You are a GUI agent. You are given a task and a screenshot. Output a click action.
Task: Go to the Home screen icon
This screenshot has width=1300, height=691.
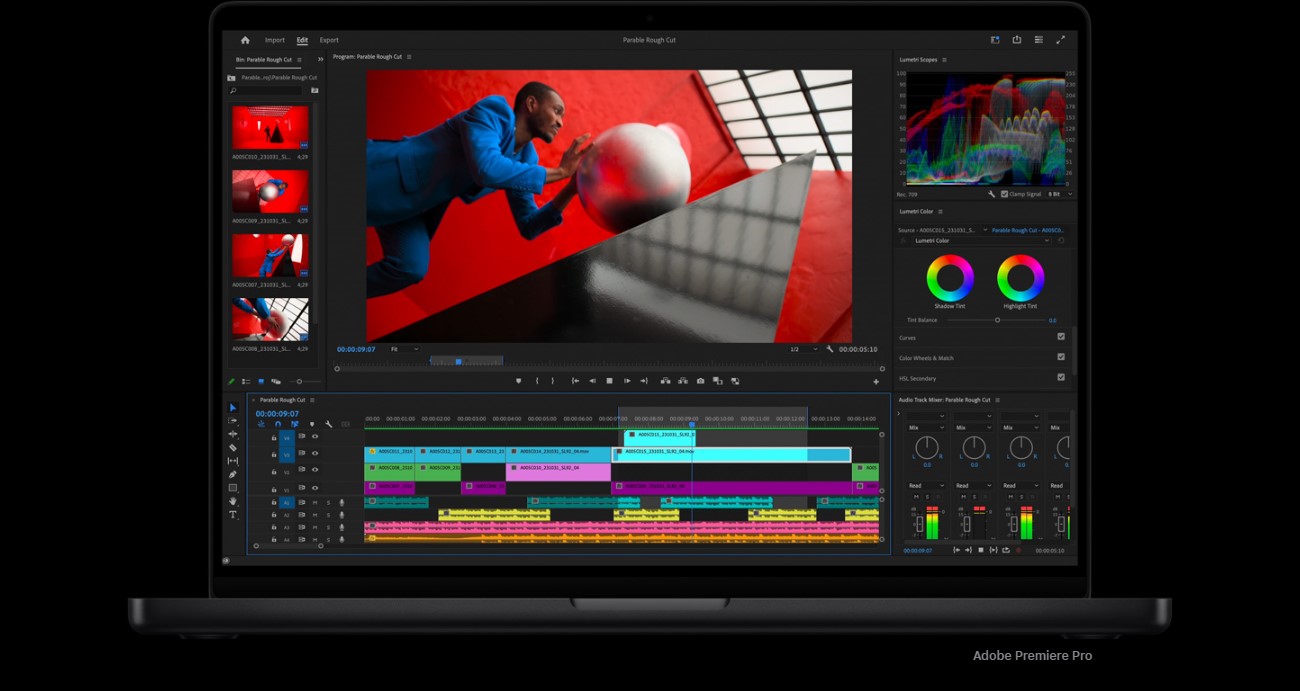coord(245,40)
